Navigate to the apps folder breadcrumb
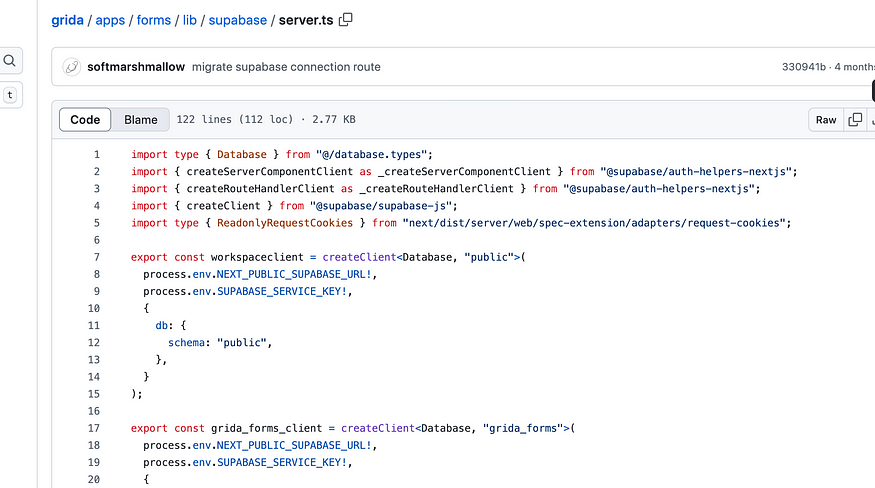Image resolution: width=875 pixels, height=488 pixels. 110,20
